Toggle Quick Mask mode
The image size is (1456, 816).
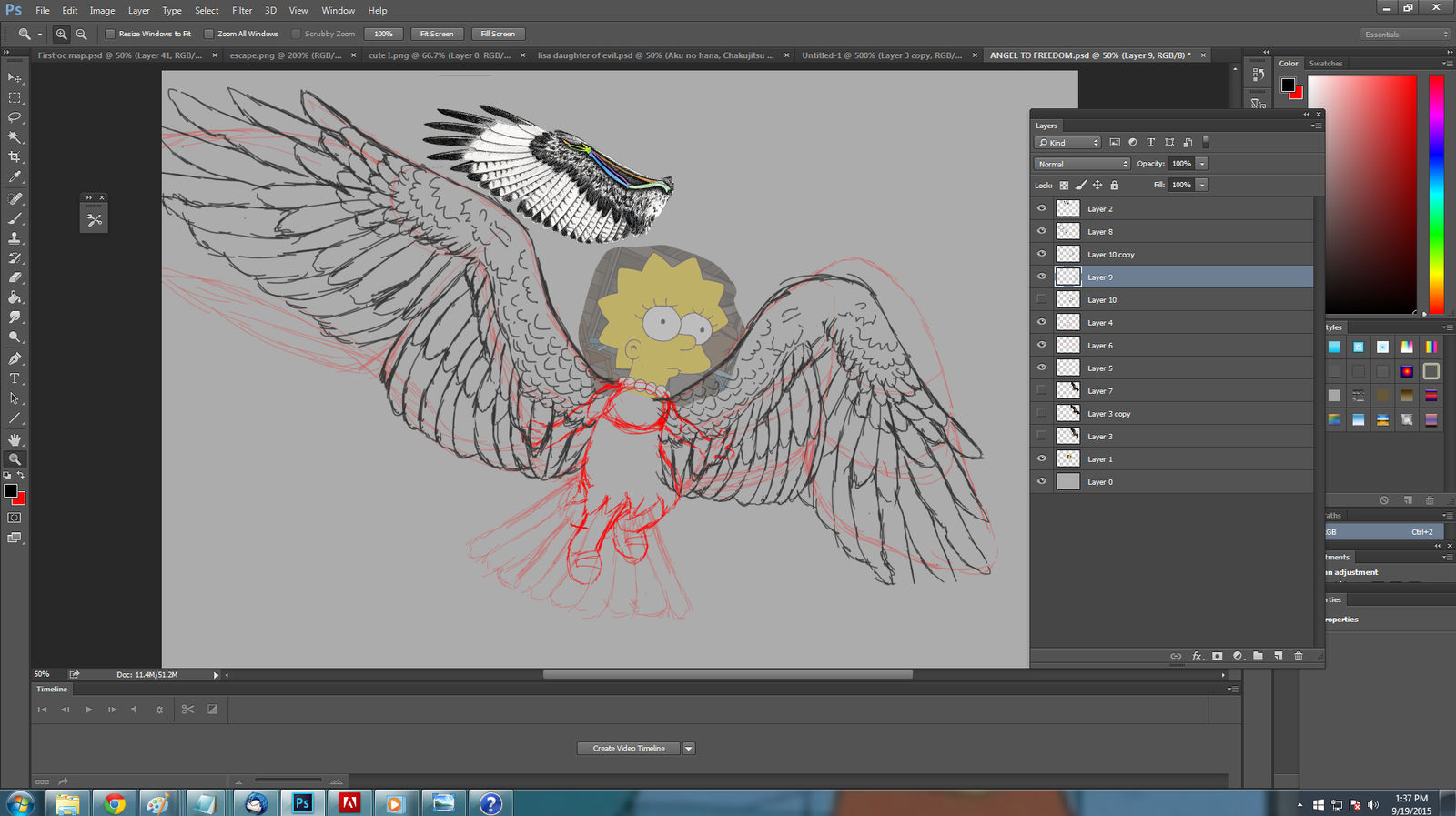(x=15, y=518)
